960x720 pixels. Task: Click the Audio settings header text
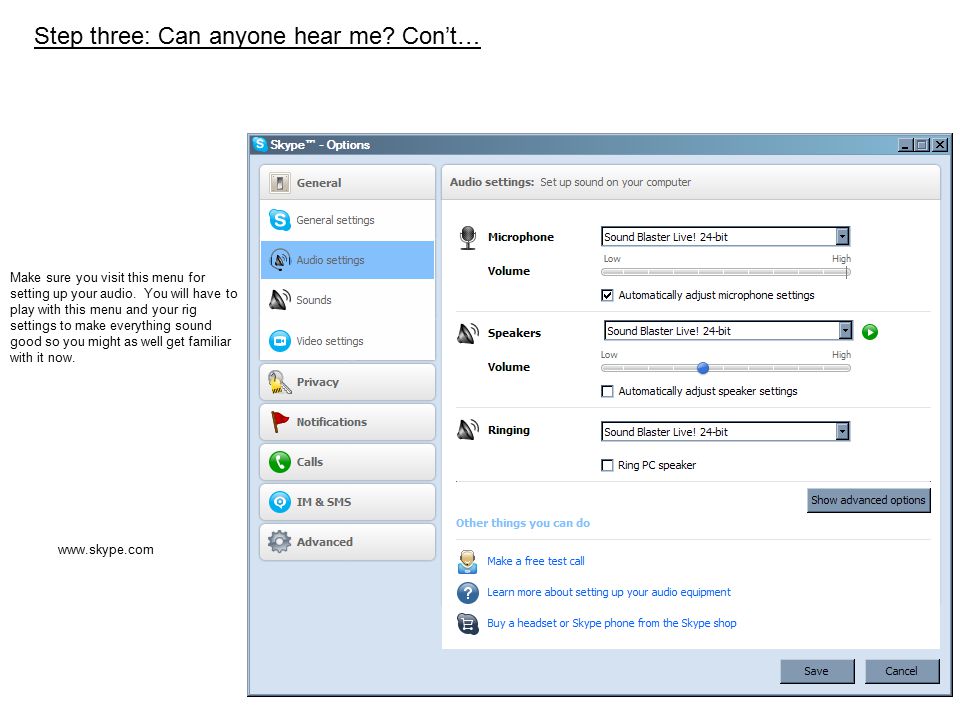(x=492, y=182)
